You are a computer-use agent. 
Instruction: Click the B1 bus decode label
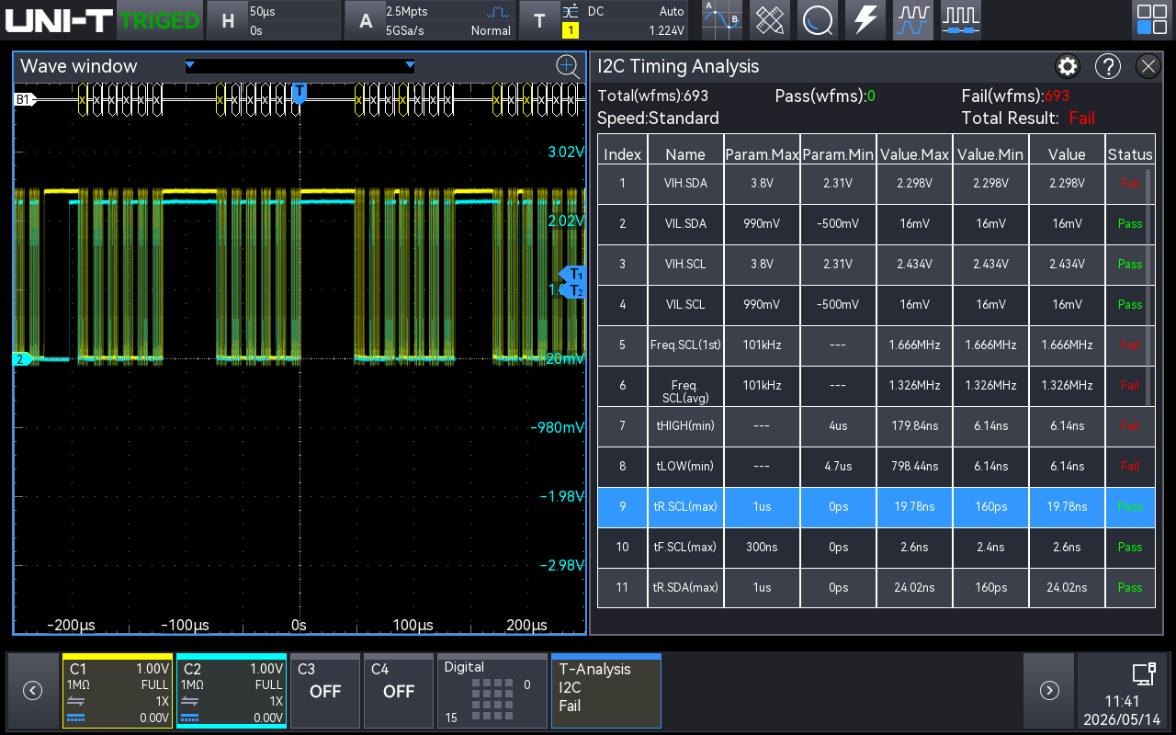(25, 99)
